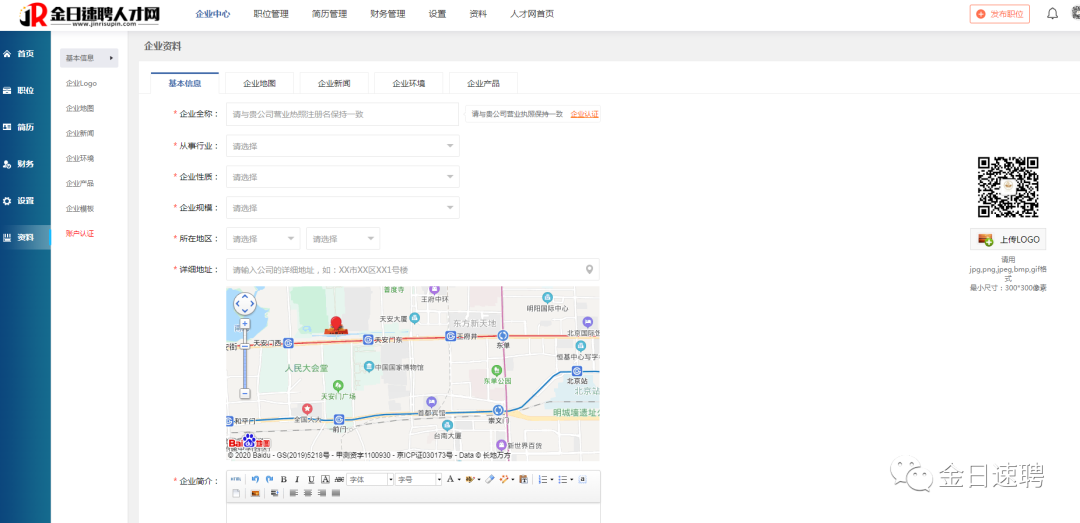
Task: Open 简历 in the left blue sidebar
Action: point(25,127)
